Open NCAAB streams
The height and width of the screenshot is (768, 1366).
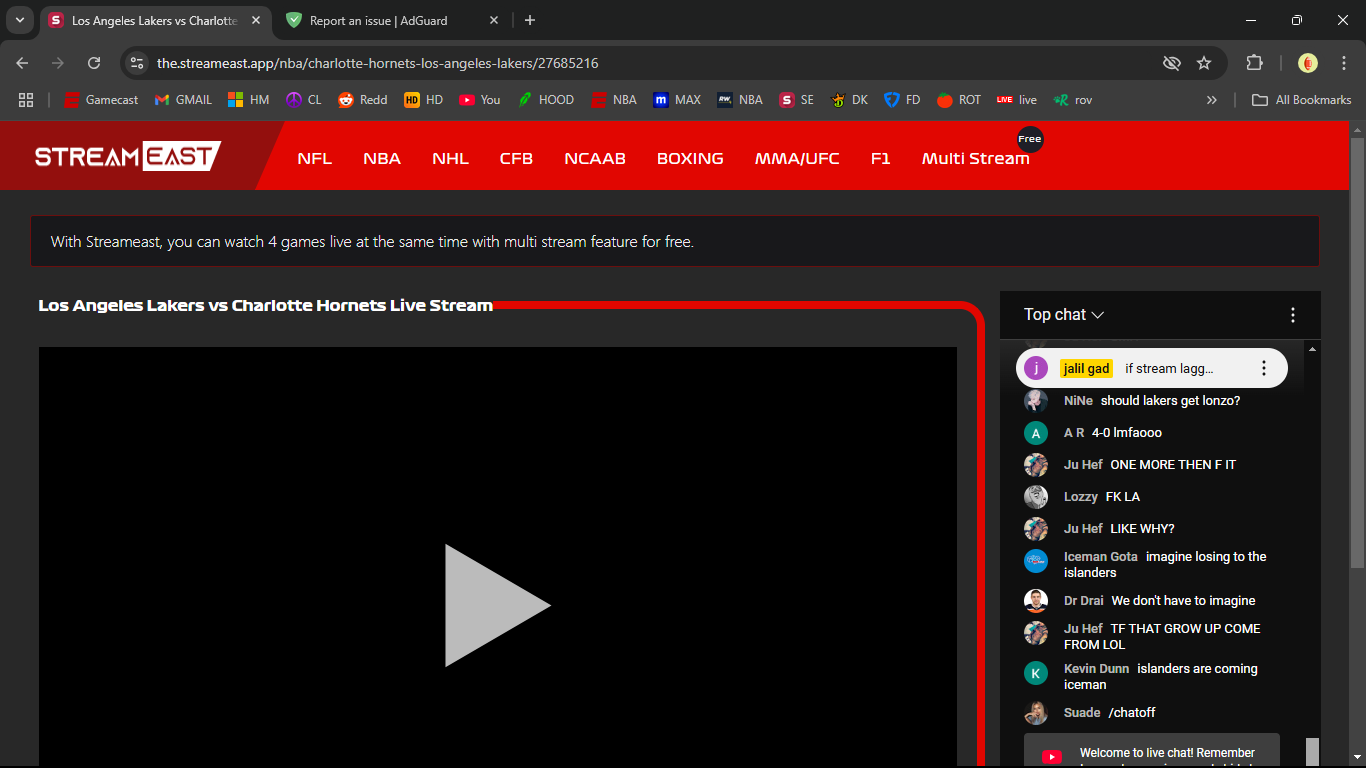coord(595,158)
